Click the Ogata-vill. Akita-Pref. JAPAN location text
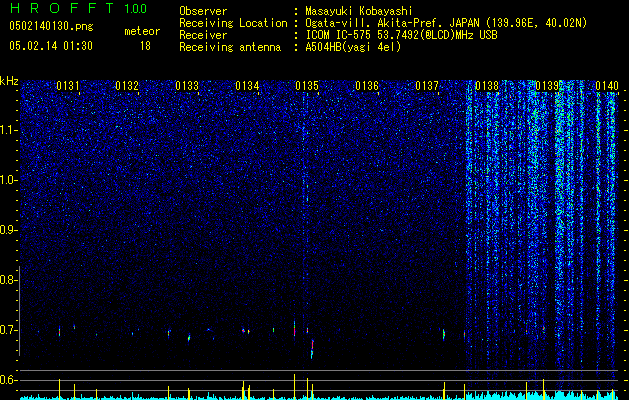 point(446,23)
